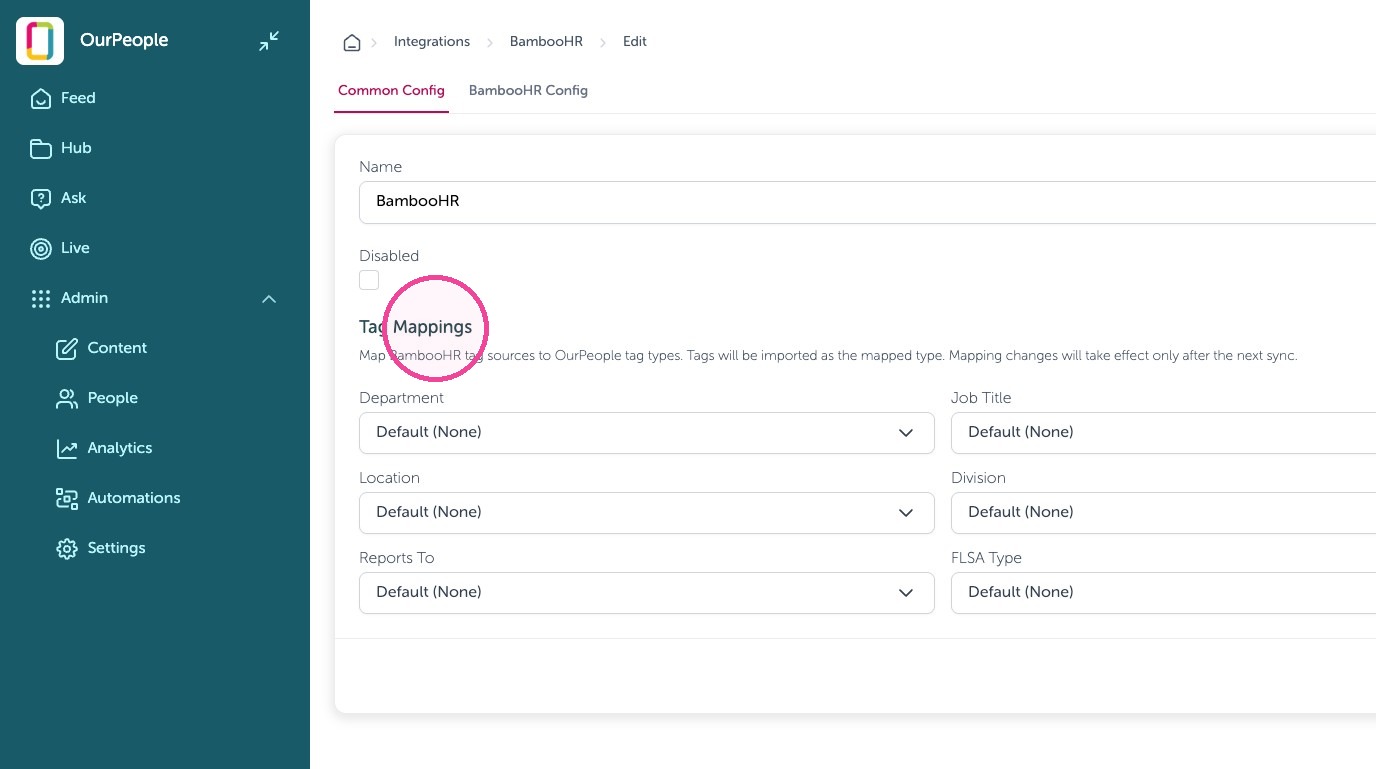Navigate to Integrations in the breadcrumb
Image resolution: width=1376 pixels, height=769 pixels.
432,42
